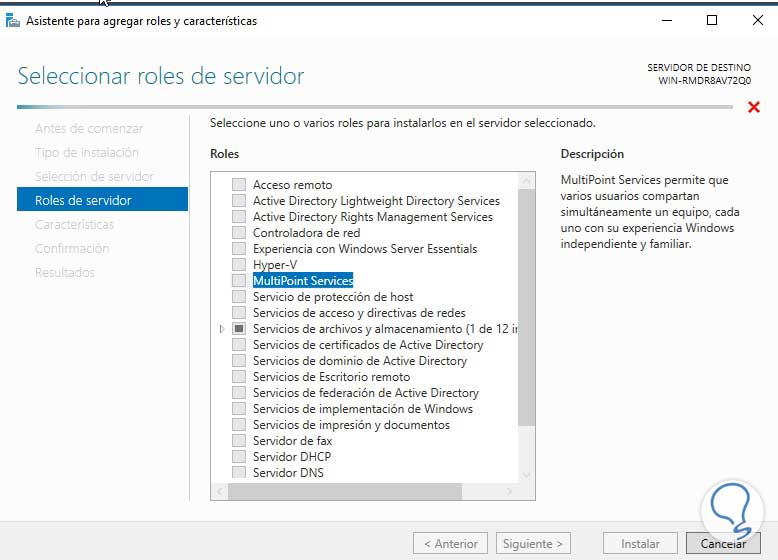
Task: Toggle Servicios de archivos y almacenamiento checkbox
Action: pos(239,328)
